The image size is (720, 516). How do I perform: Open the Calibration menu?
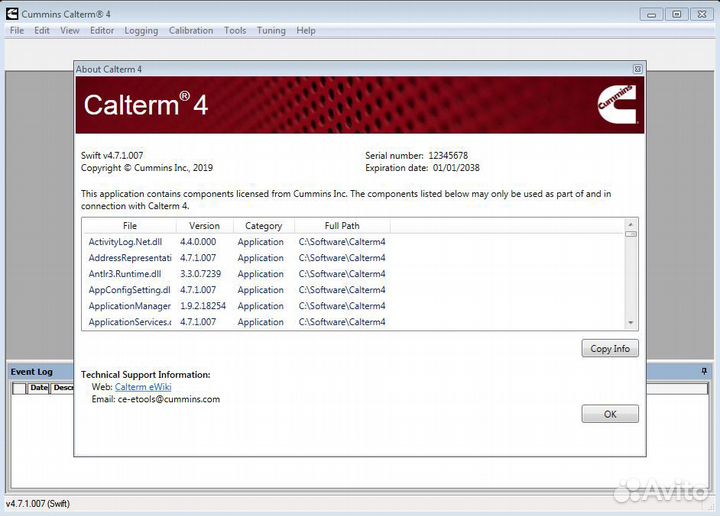click(190, 31)
